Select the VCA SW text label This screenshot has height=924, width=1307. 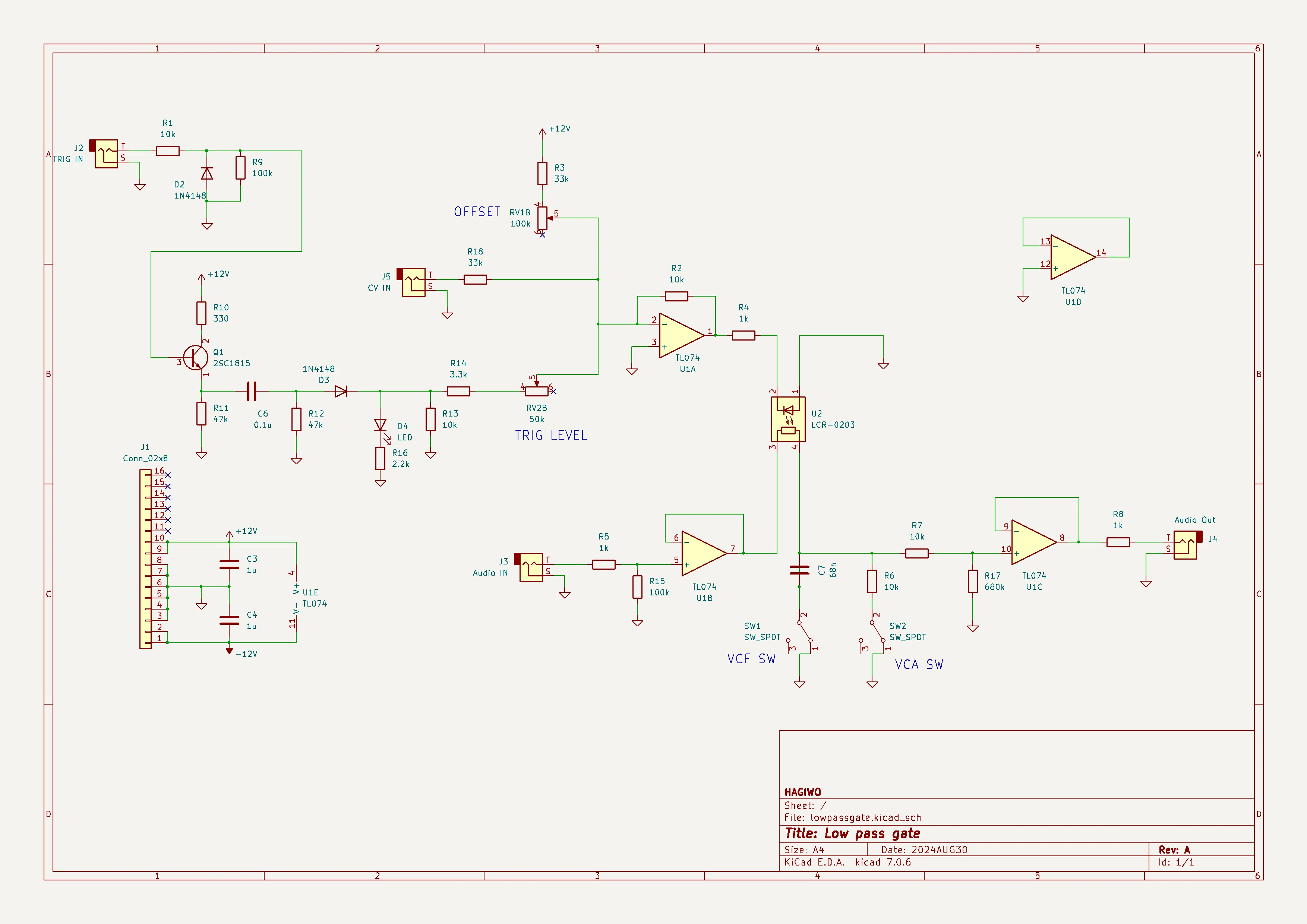[919, 665]
